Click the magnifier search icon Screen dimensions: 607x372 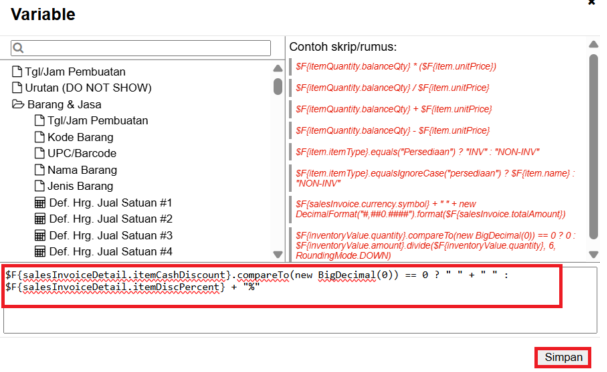coord(18,48)
